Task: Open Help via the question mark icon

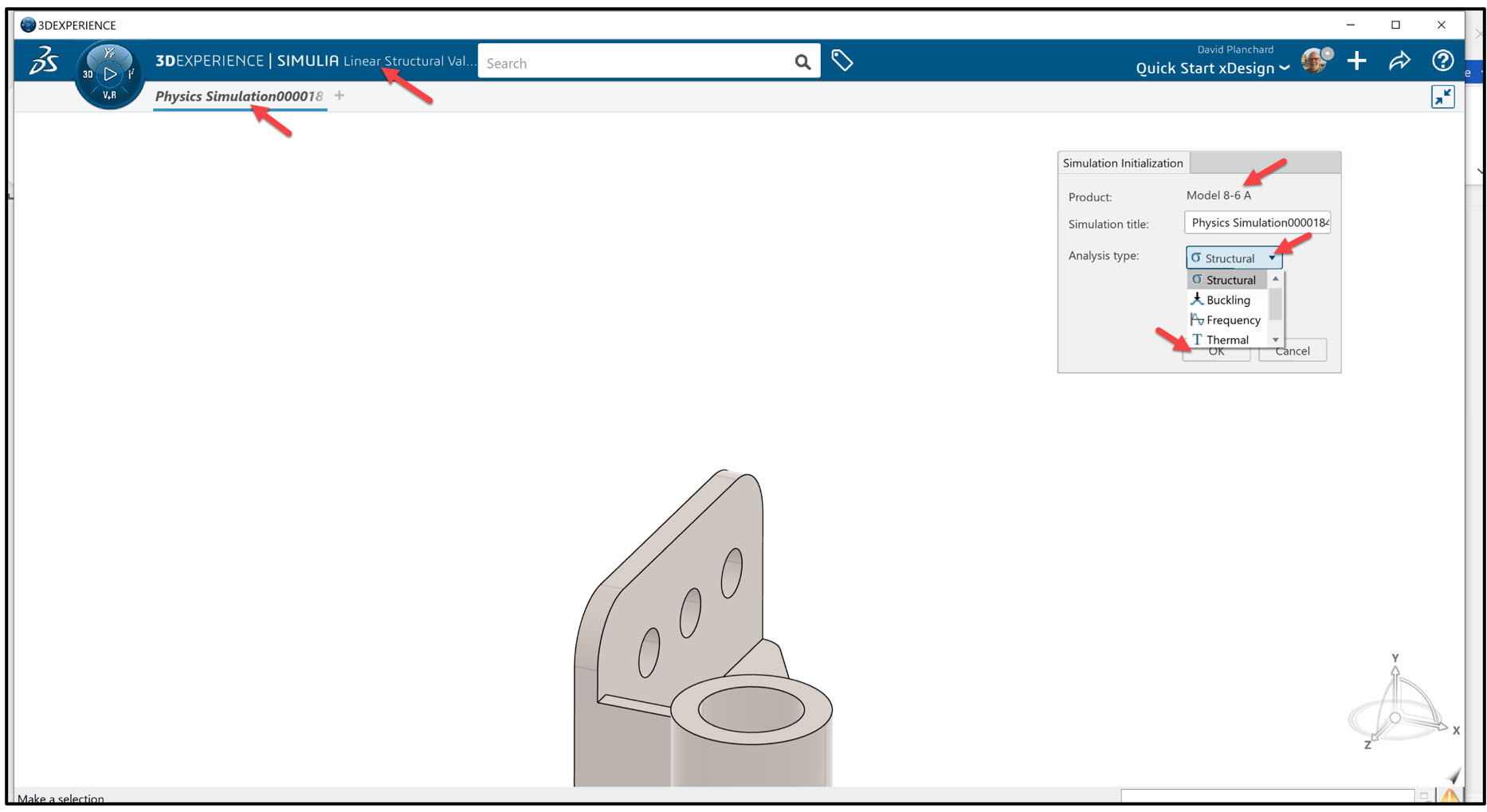Action: coord(1442,61)
